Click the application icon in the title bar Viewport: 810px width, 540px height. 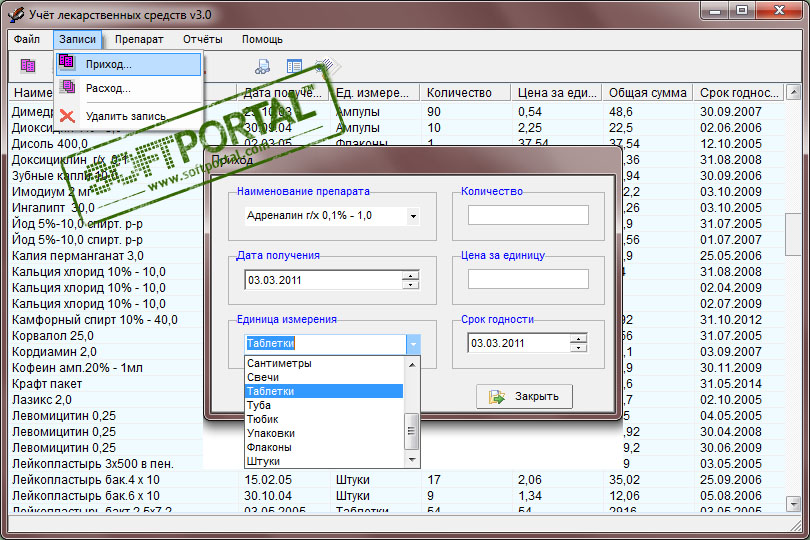coord(16,14)
